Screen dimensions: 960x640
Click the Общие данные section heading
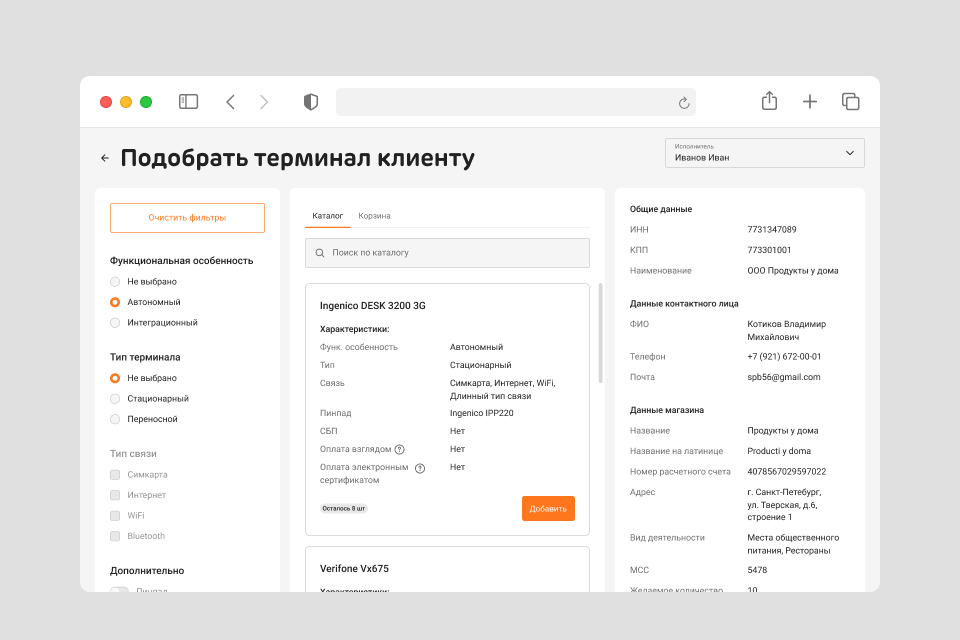pos(661,209)
